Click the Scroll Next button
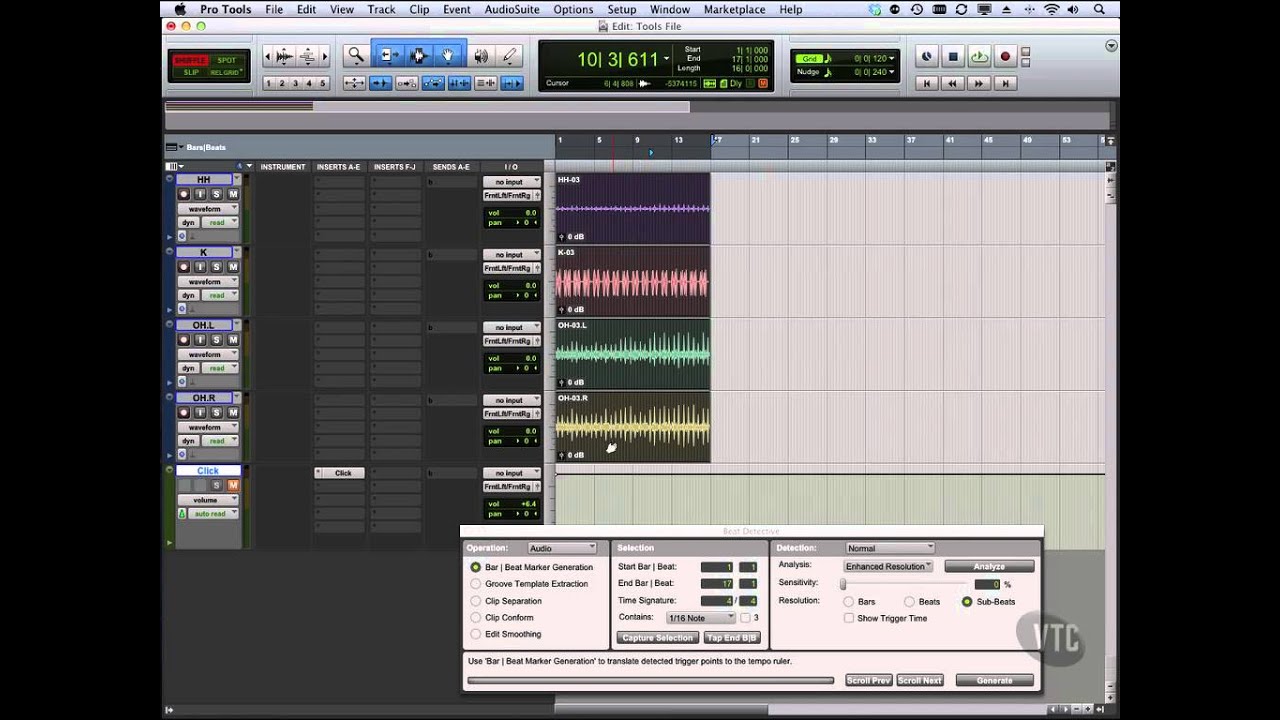 (919, 680)
